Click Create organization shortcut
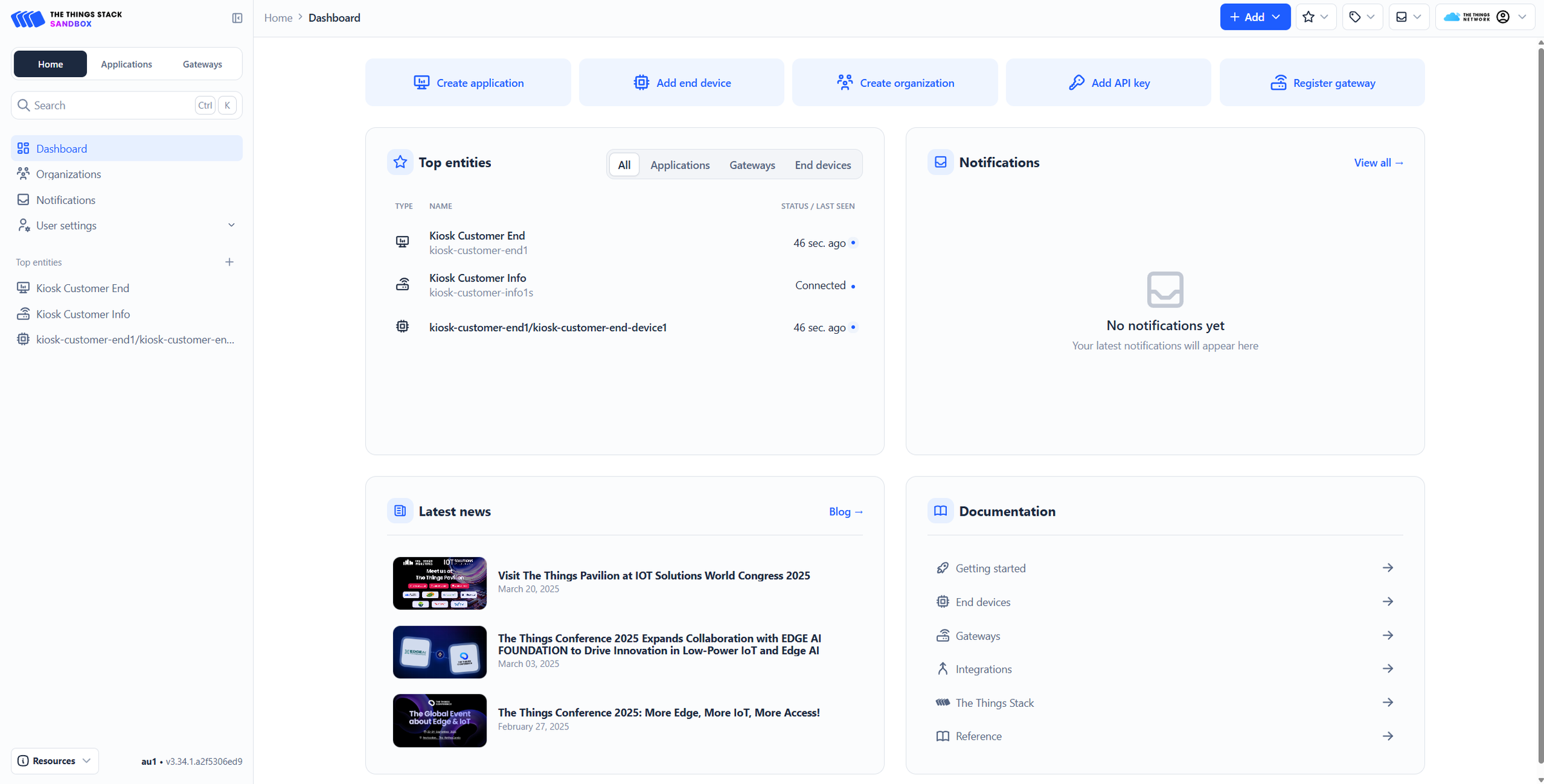 [895, 82]
